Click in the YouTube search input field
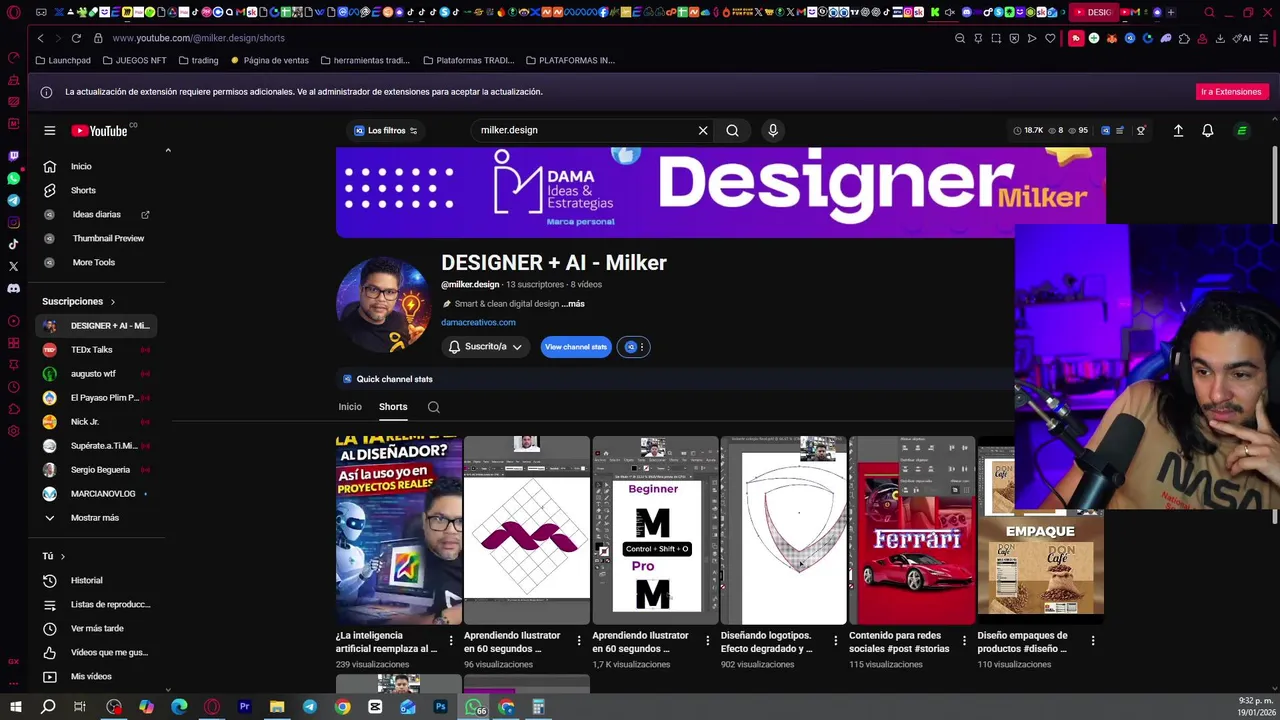Viewport: 1280px width, 720px height. pyautogui.click(x=585, y=130)
